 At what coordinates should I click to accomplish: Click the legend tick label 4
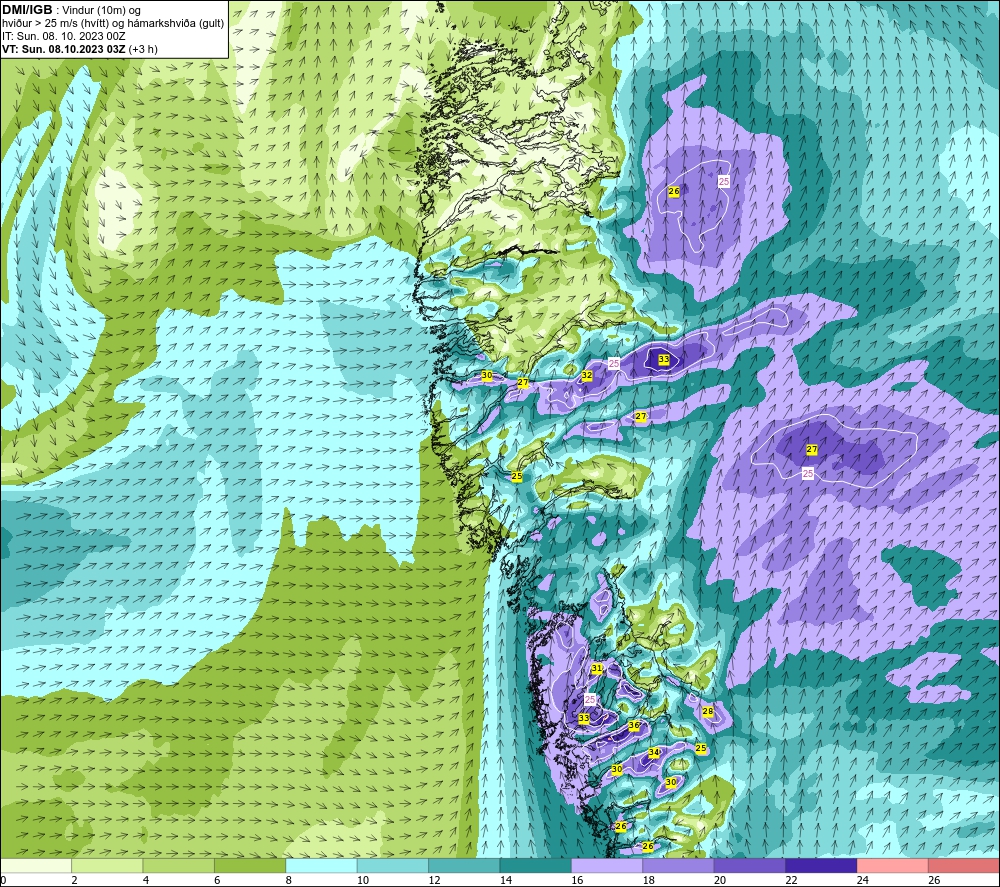click(146, 880)
